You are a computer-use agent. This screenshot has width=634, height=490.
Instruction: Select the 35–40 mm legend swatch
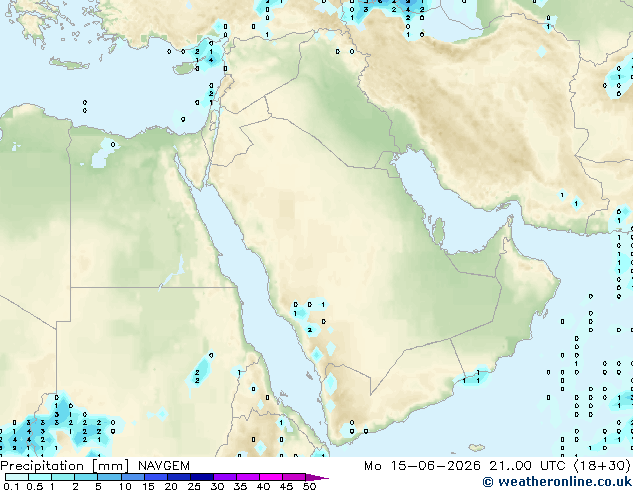coord(247,477)
